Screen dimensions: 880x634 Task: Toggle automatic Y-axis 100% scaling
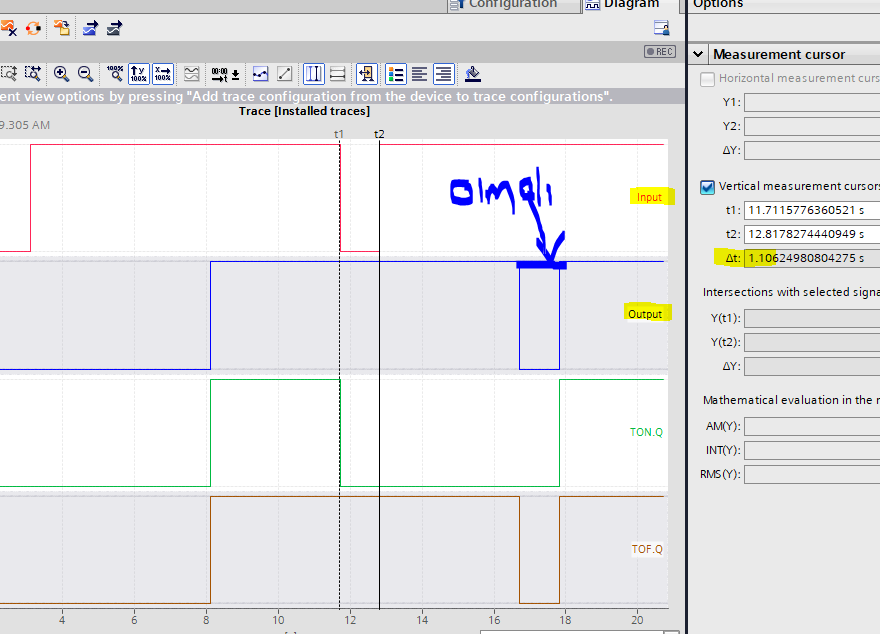139,73
